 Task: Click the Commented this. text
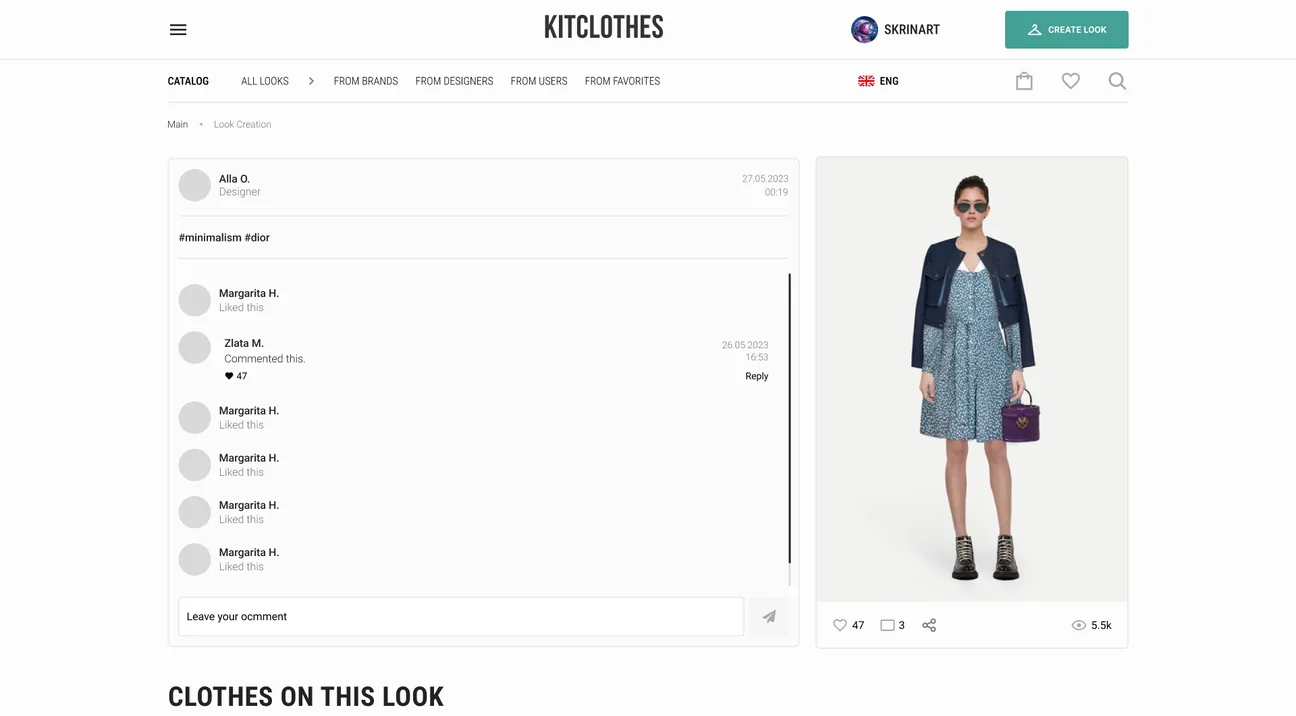click(x=265, y=359)
